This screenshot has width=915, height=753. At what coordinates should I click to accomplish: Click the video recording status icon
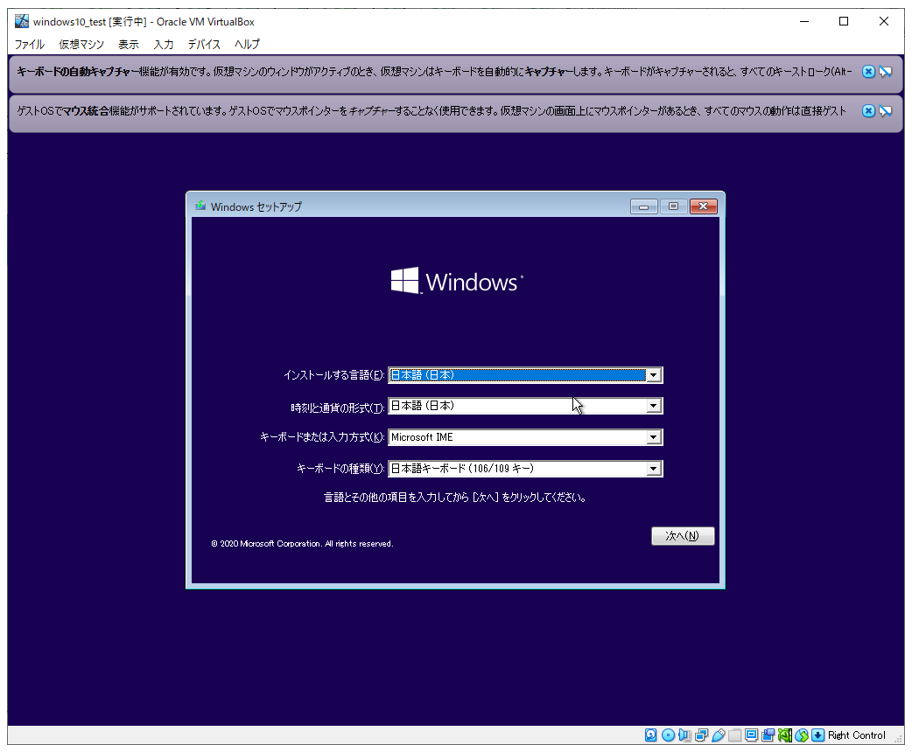tap(768, 735)
